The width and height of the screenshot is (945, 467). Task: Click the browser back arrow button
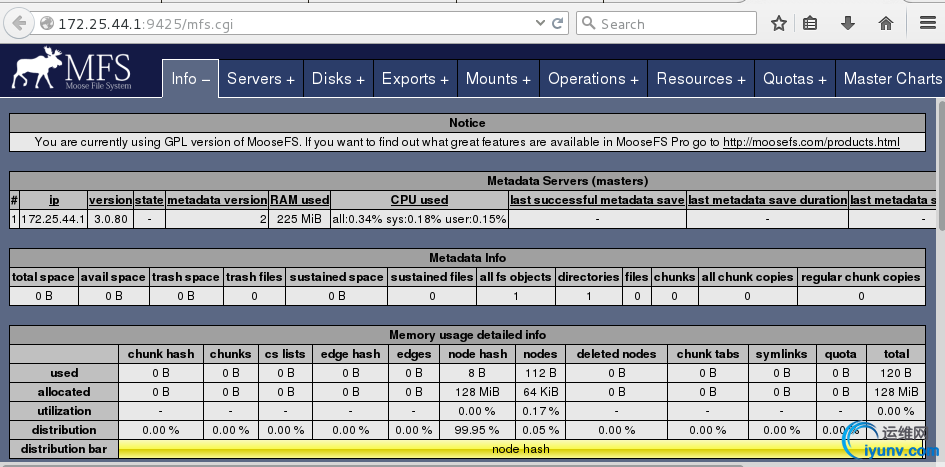pos(19,24)
